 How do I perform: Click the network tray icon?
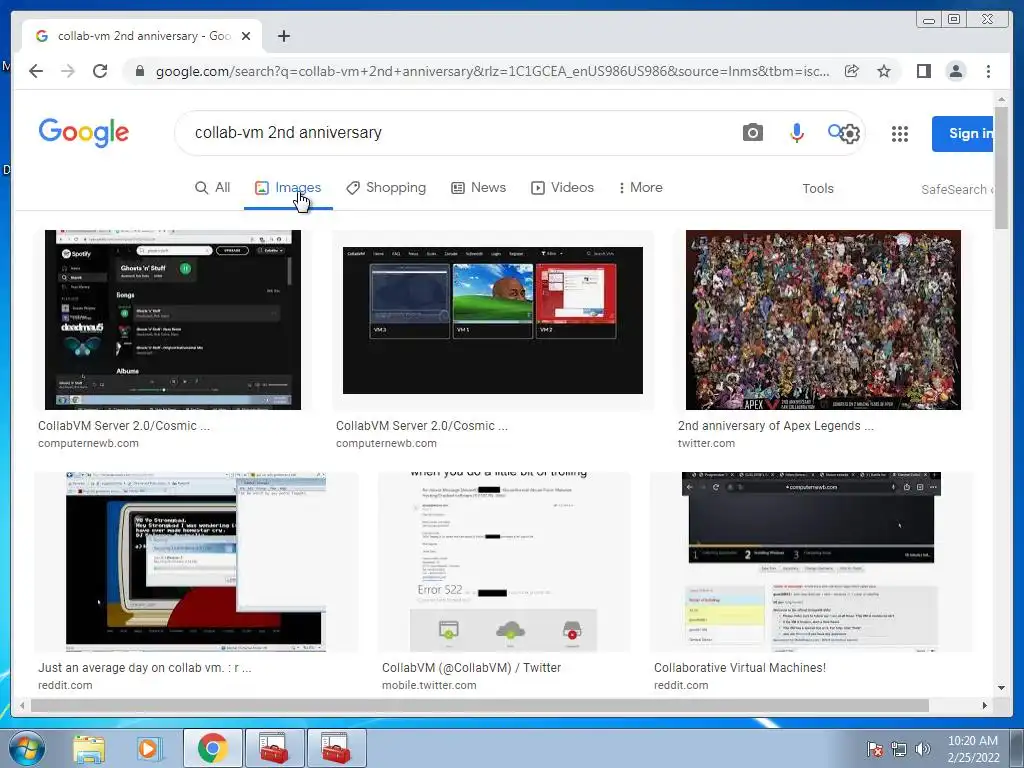(899, 750)
